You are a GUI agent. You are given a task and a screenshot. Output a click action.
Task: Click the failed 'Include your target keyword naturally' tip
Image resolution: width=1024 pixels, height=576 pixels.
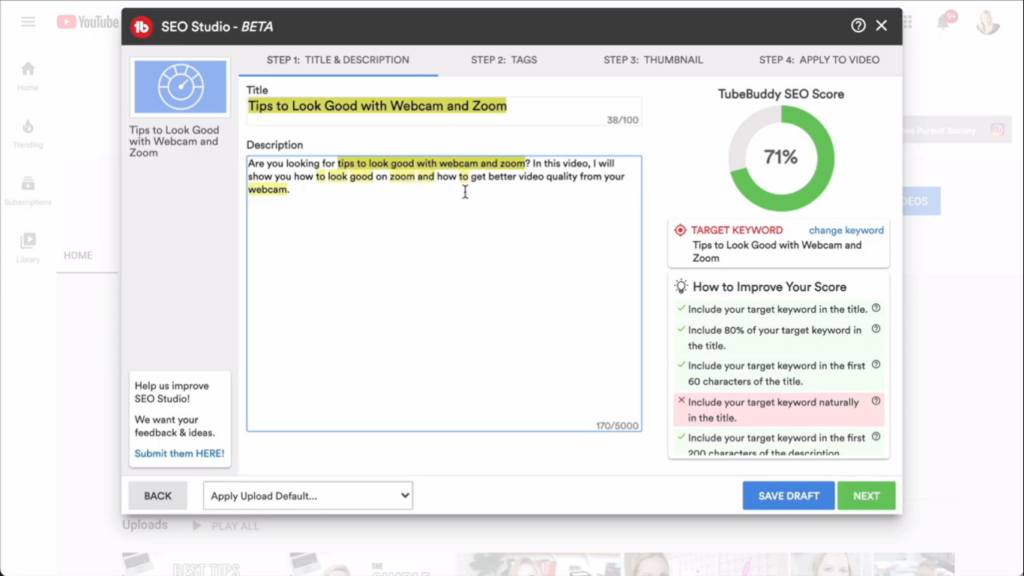point(778,410)
